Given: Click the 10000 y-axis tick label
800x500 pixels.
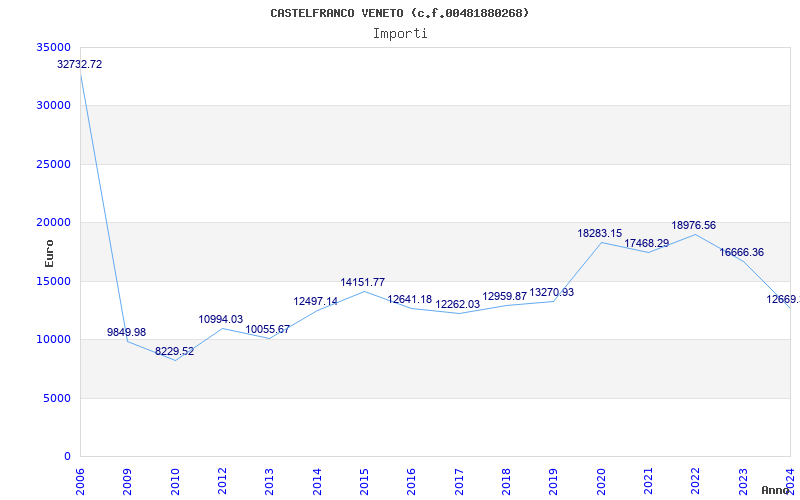Looking at the screenshot, I should (x=54, y=339).
